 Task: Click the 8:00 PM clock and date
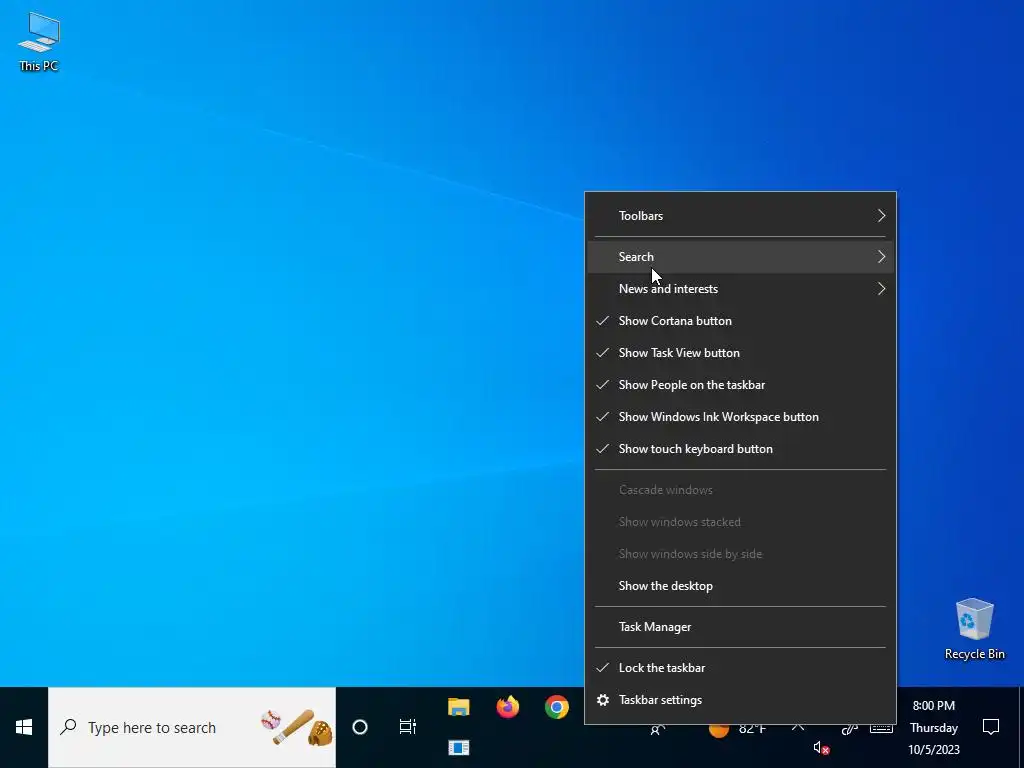pos(934,727)
